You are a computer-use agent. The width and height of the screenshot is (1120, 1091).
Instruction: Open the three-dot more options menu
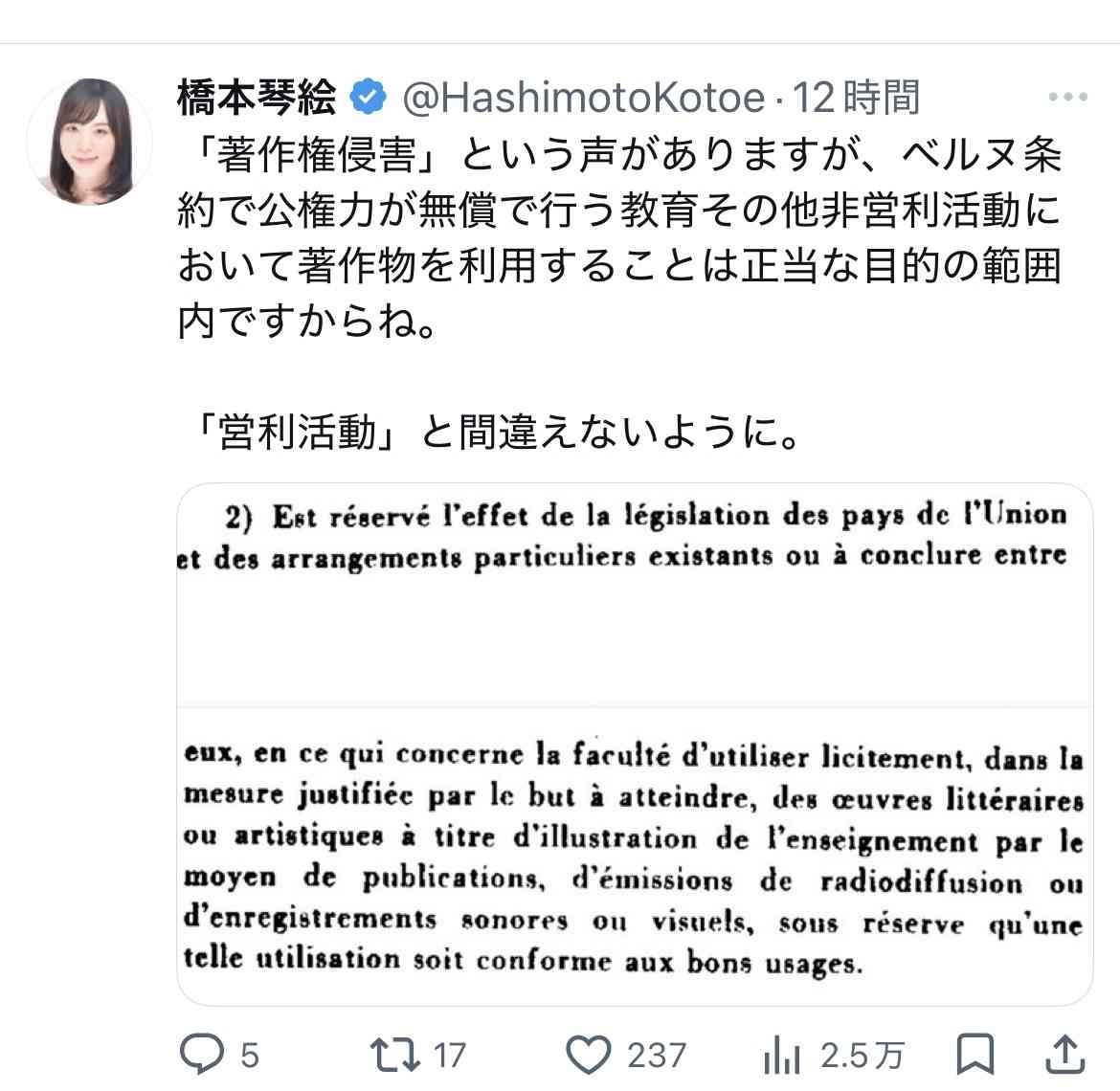click(1068, 97)
